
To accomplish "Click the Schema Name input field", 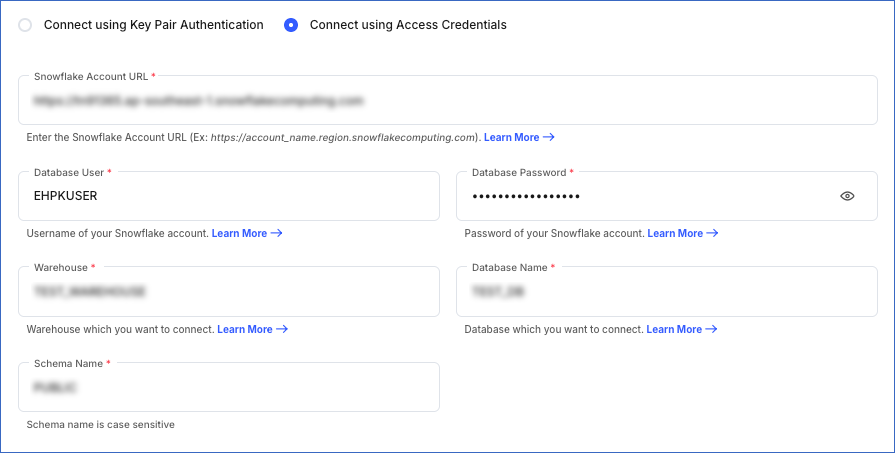I will [229, 387].
